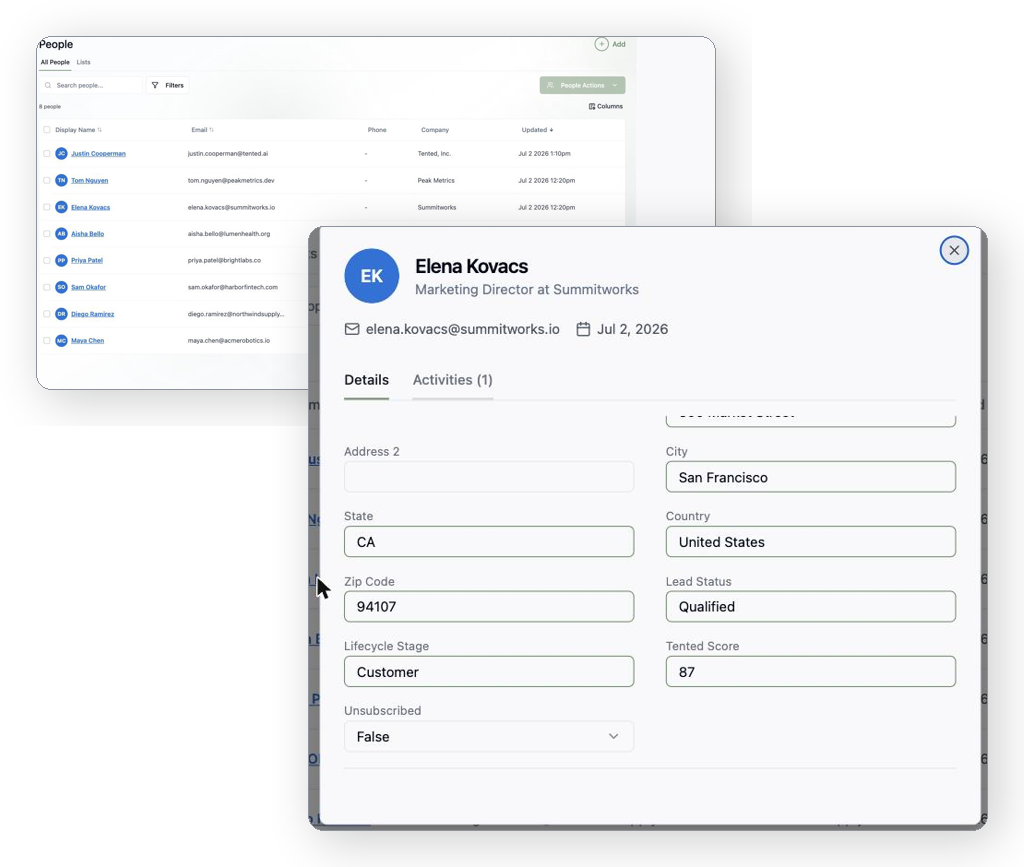
Task: Toggle the select-all checkbox in table header
Action: click(46, 130)
